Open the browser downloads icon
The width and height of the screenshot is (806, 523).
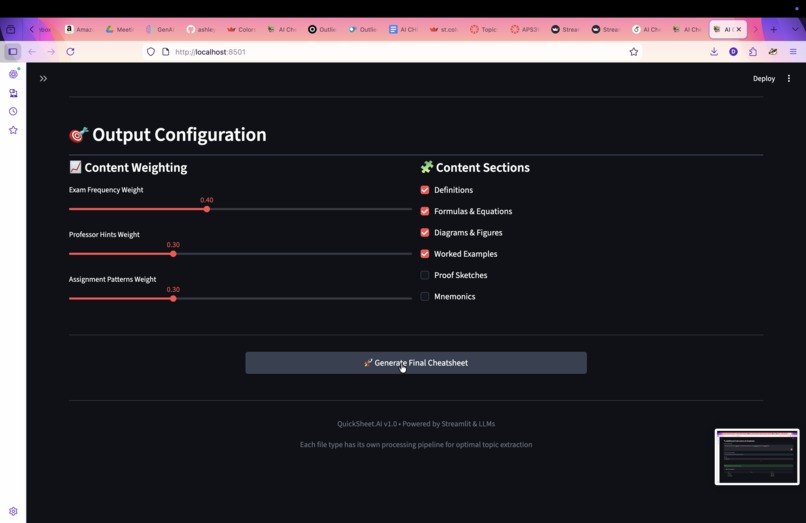714,51
